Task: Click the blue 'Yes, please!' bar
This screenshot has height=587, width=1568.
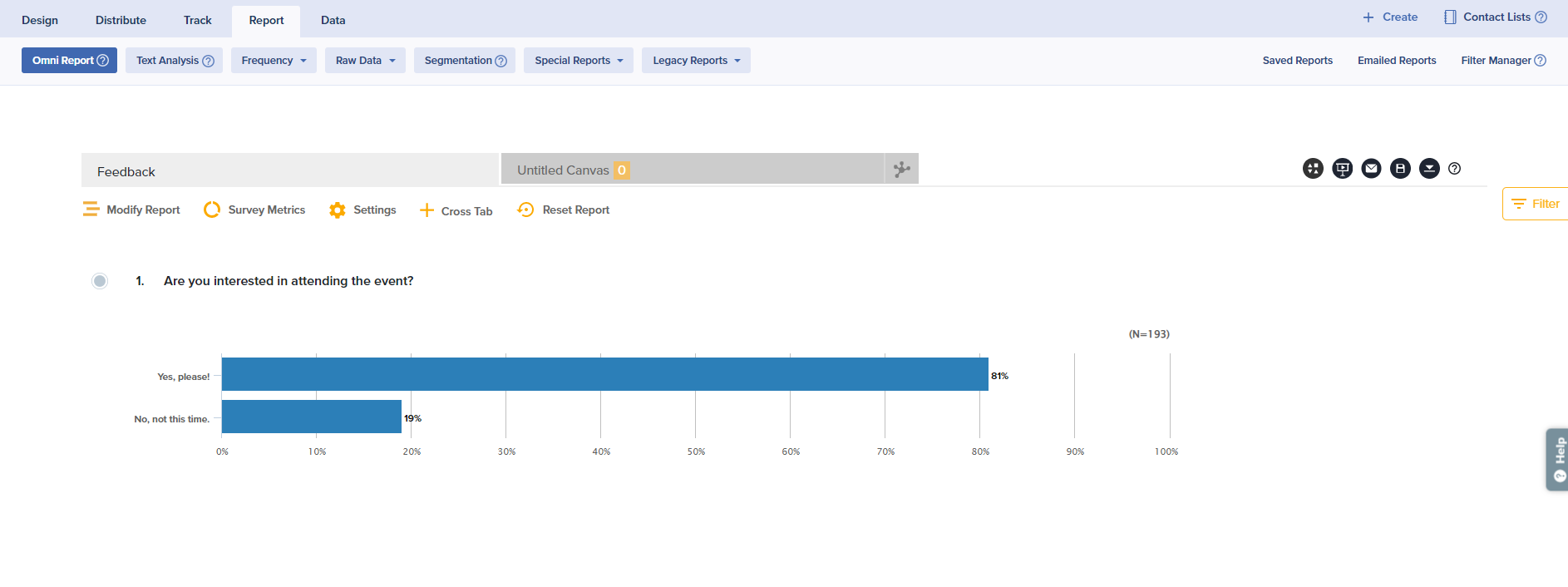Action: tap(604, 374)
